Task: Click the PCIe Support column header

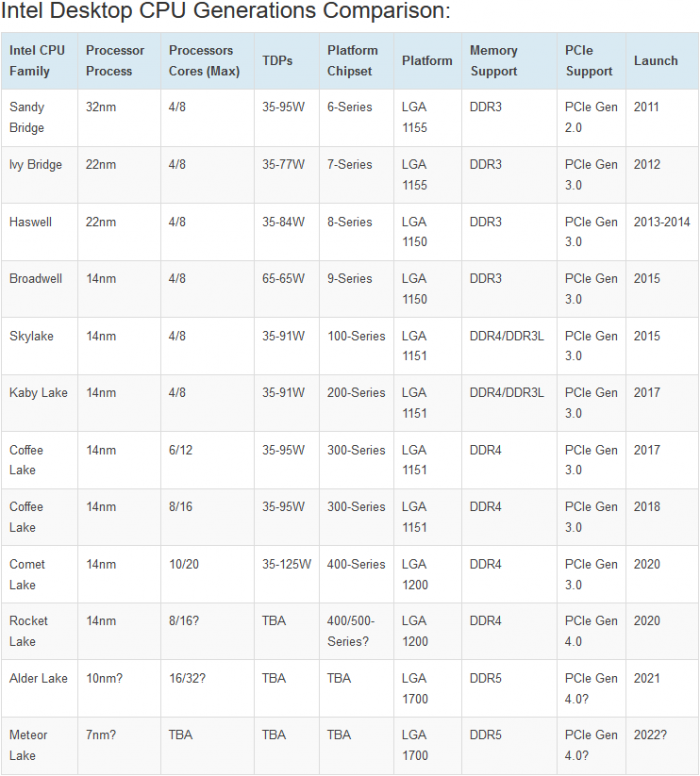Action: coord(589,61)
